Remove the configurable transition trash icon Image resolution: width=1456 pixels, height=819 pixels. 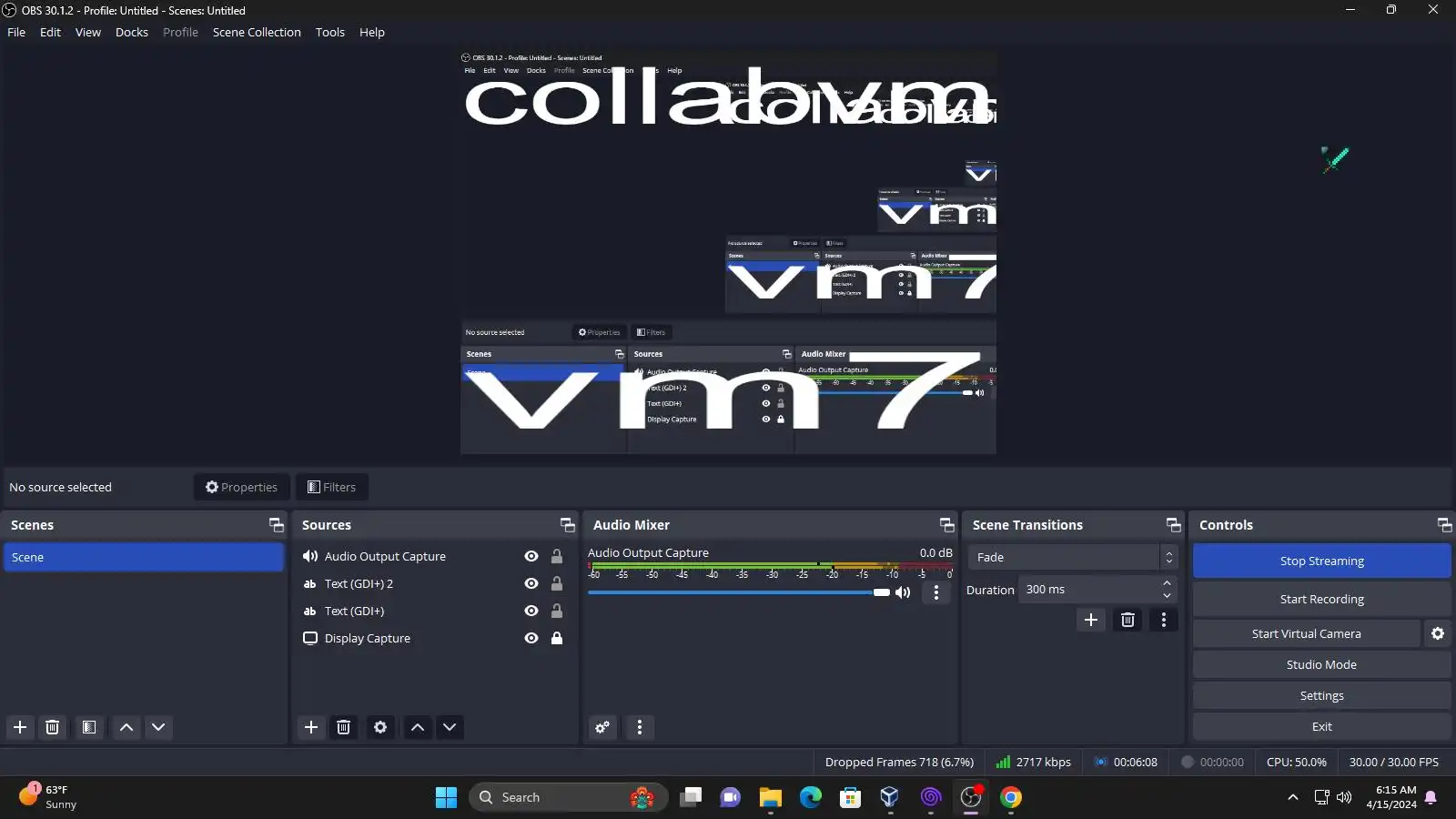[x=1127, y=620]
